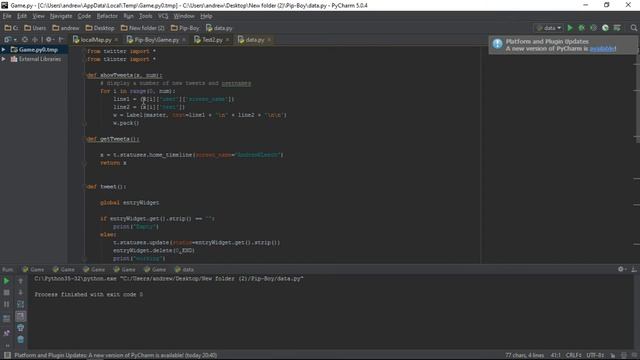This screenshot has height=360, width=640.
Task: Expand the more-actions chevron in the Run panel
Action: pyautogui.click(x=7, y=346)
